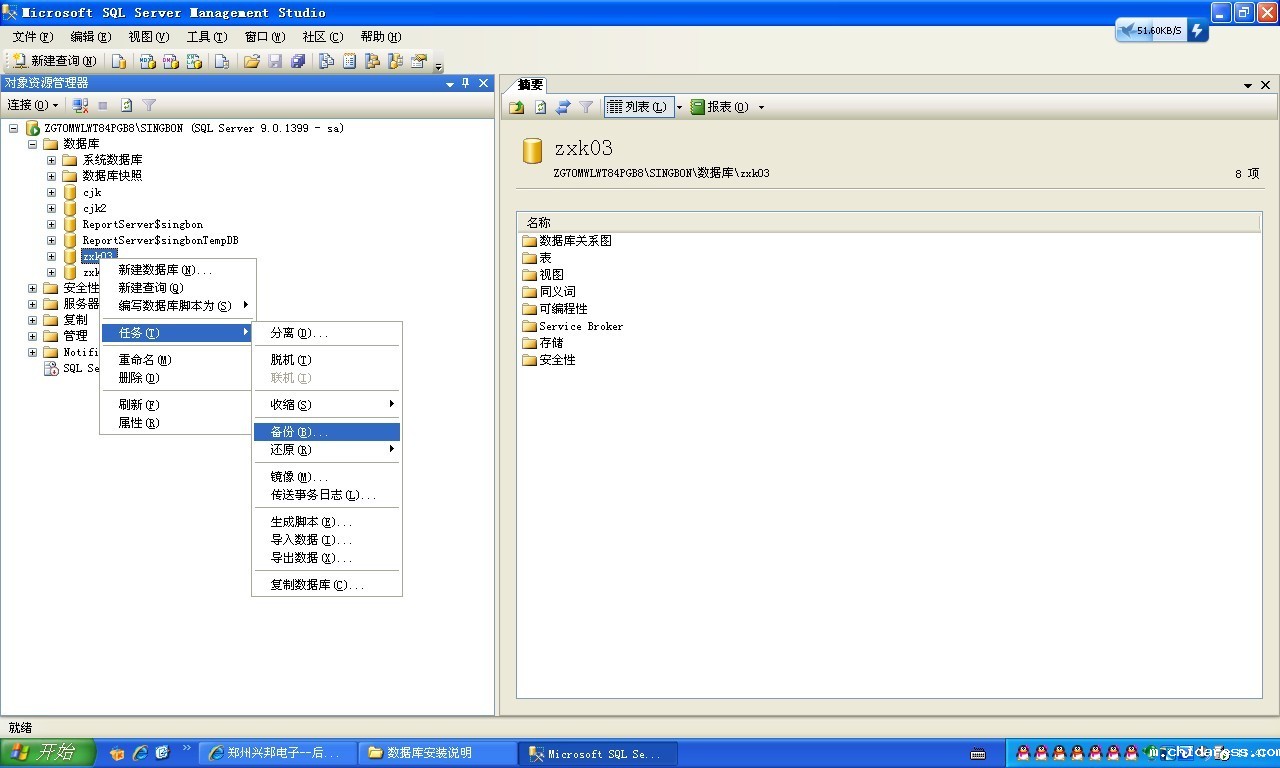Viewport: 1280px width, 768px height.
Task: Click the Analysis Services MDX Query icon
Action: [x=147, y=61]
